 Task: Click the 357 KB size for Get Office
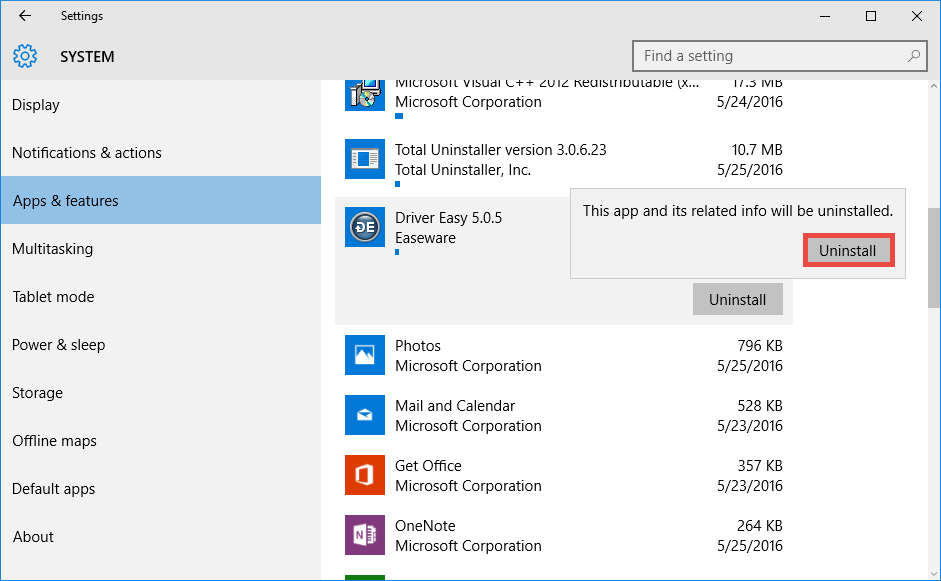(760, 466)
